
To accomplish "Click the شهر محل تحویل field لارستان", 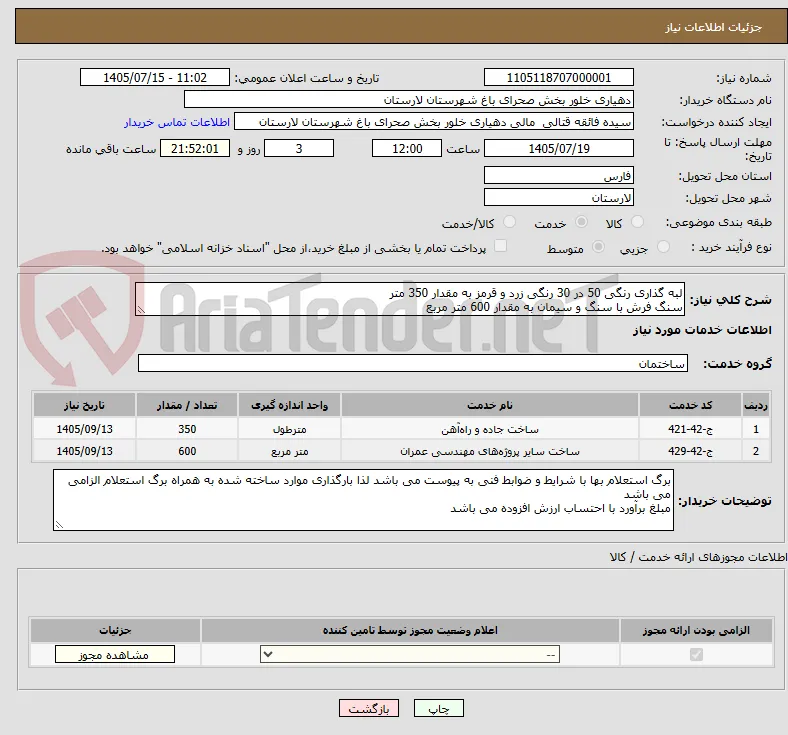I will [x=559, y=197].
